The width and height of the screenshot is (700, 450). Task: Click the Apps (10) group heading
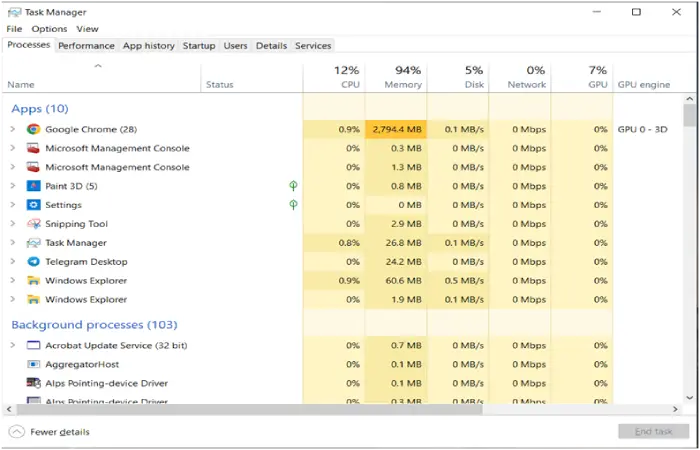coord(40,109)
